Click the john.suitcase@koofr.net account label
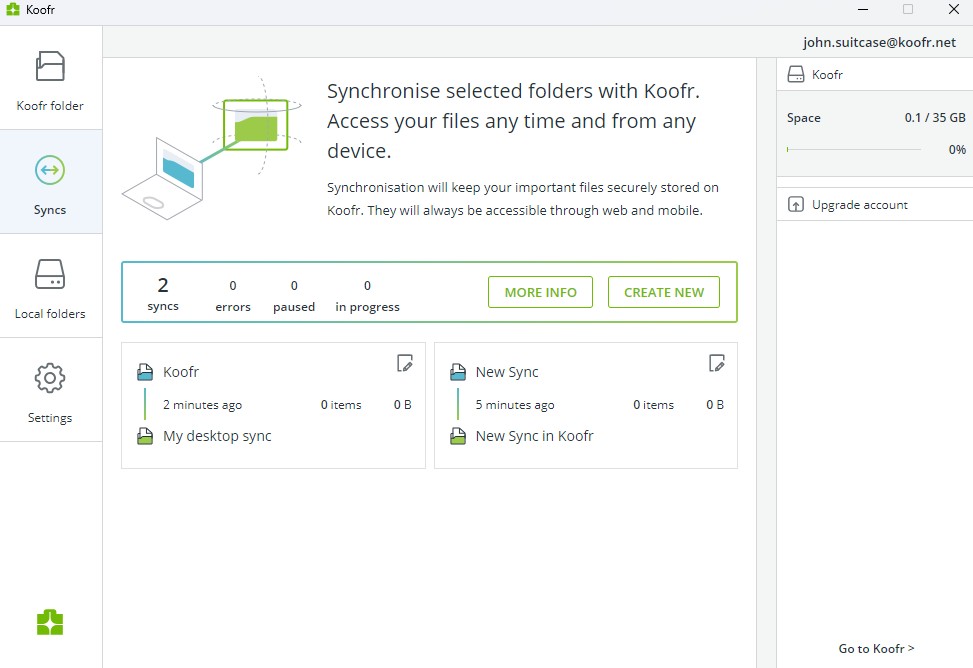Image resolution: width=973 pixels, height=668 pixels. point(879,42)
